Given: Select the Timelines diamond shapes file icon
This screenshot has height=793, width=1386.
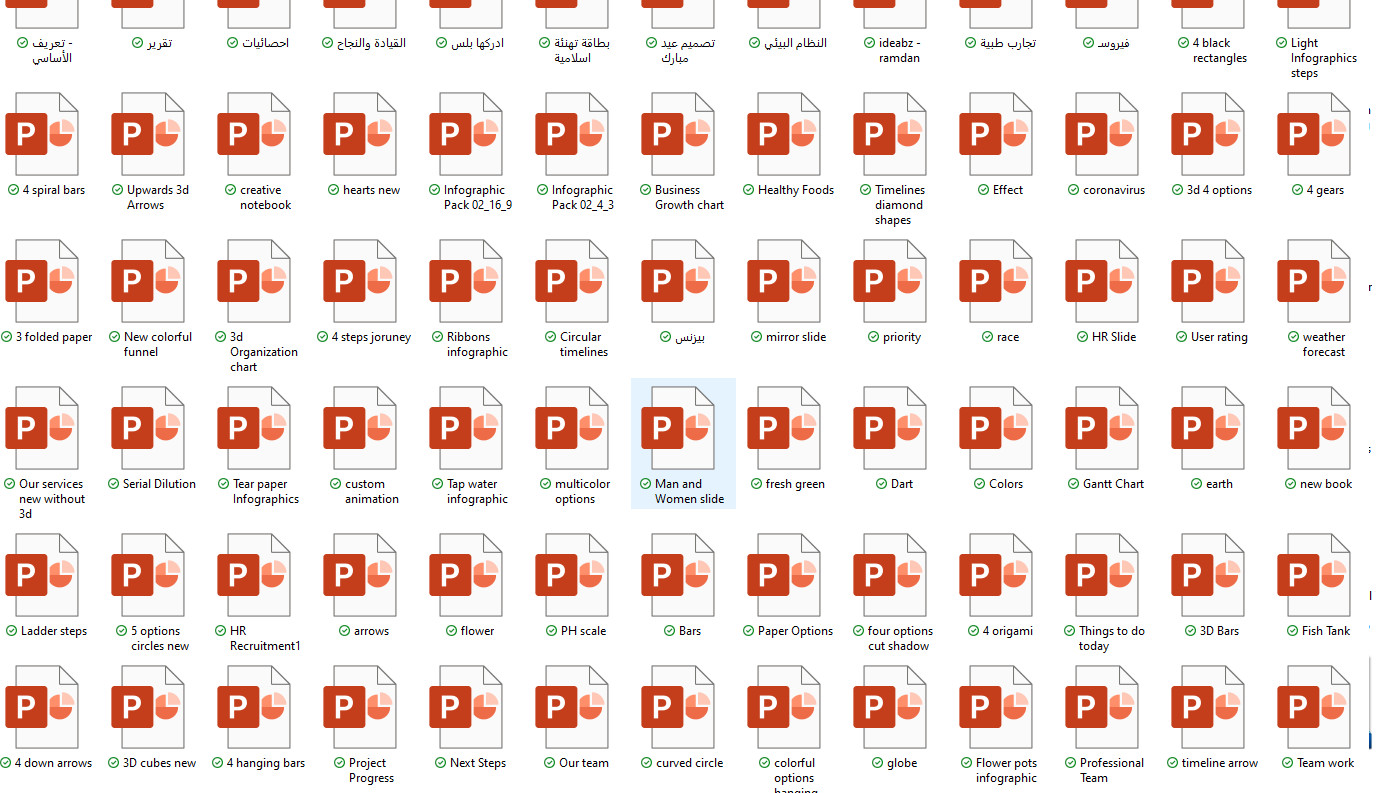Looking at the screenshot, I should [x=890, y=134].
